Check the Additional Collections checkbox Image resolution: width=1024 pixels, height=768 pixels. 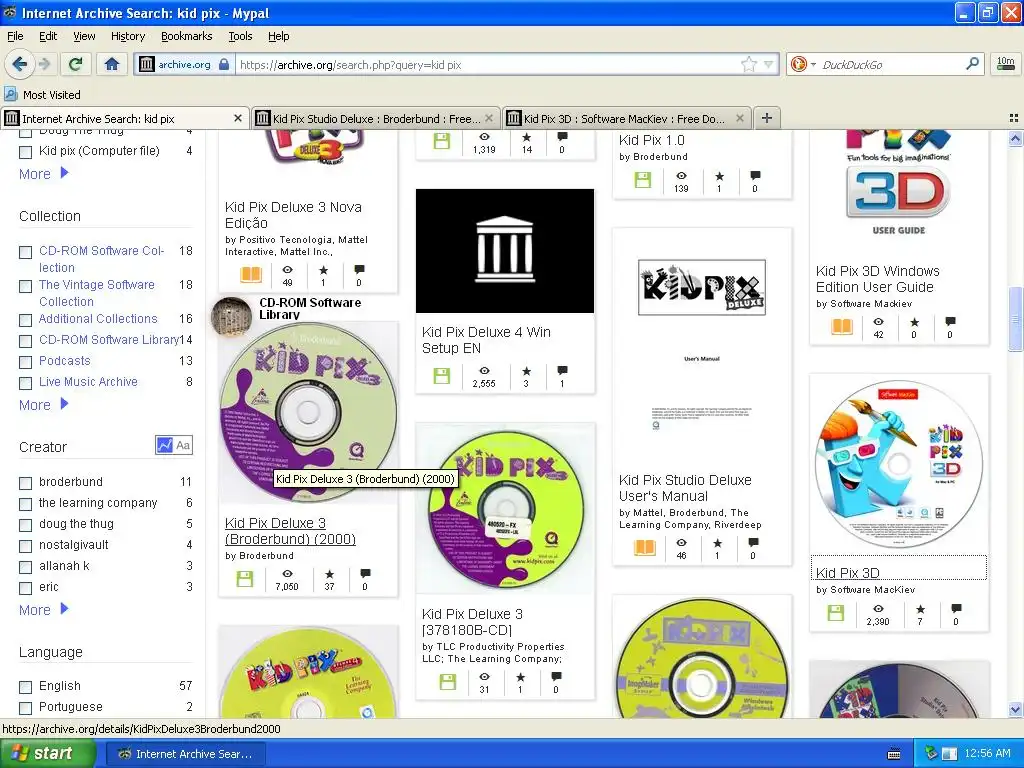pos(25,320)
